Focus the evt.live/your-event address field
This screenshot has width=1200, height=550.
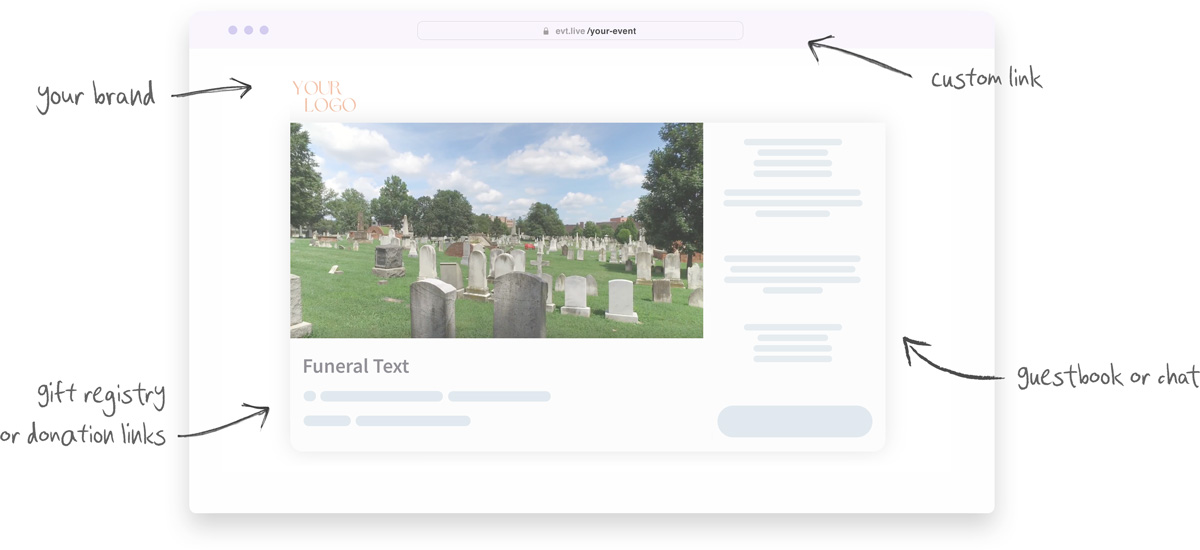click(580, 31)
